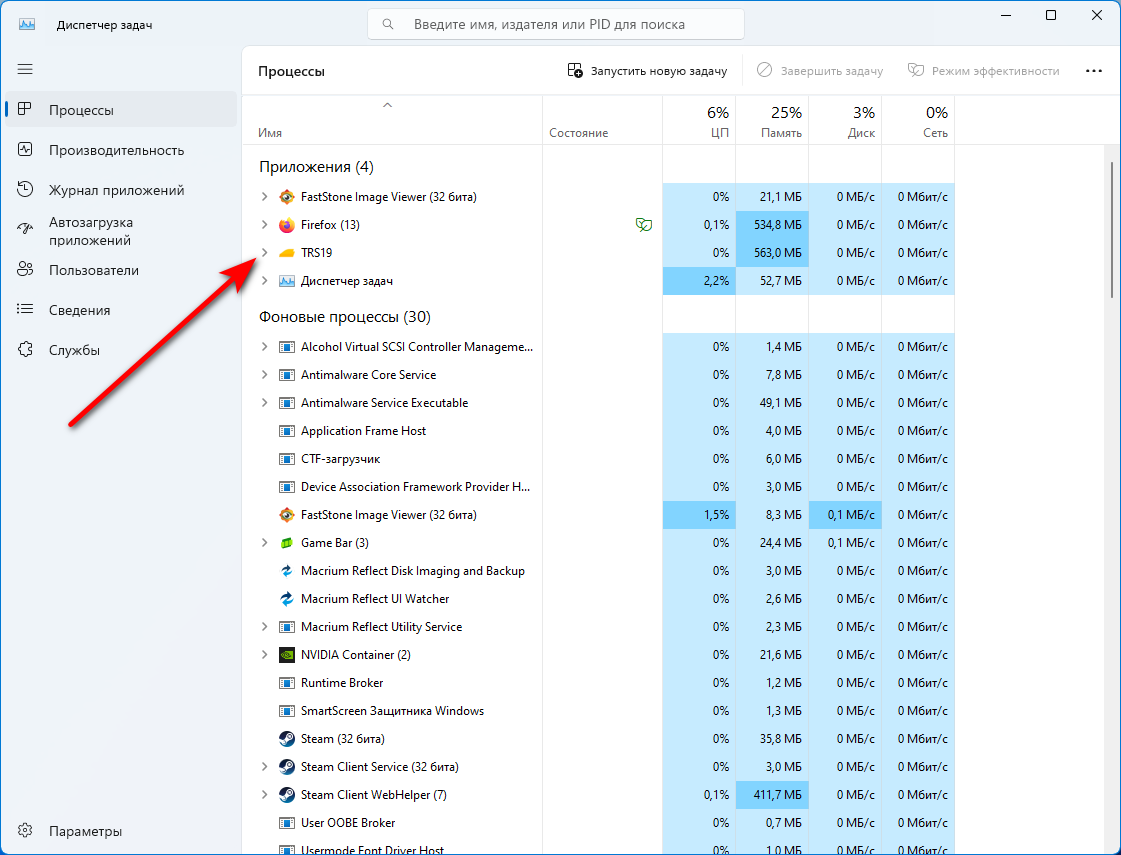Sort by the Сеть column header
1121x855 pixels.
[x=918, y=121]
